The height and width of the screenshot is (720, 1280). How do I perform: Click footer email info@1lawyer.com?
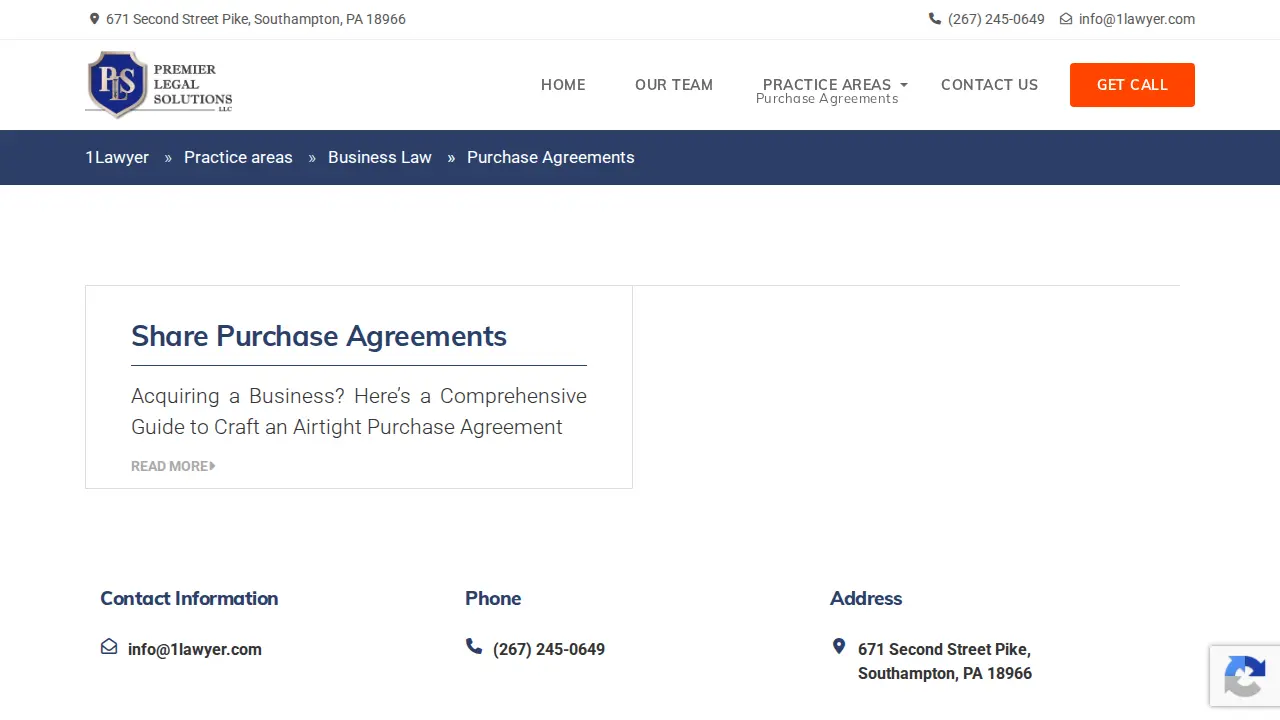click(x=195, y=649)
